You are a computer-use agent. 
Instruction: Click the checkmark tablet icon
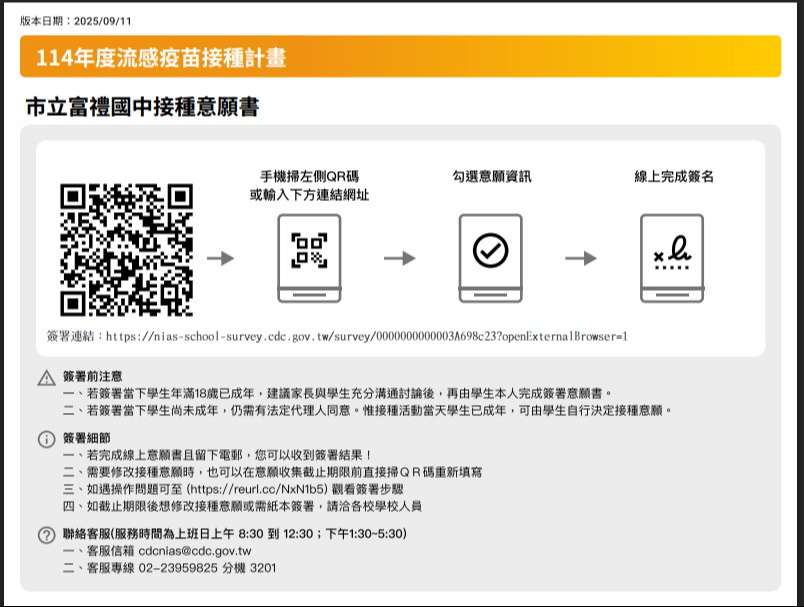tap(490, 256)
